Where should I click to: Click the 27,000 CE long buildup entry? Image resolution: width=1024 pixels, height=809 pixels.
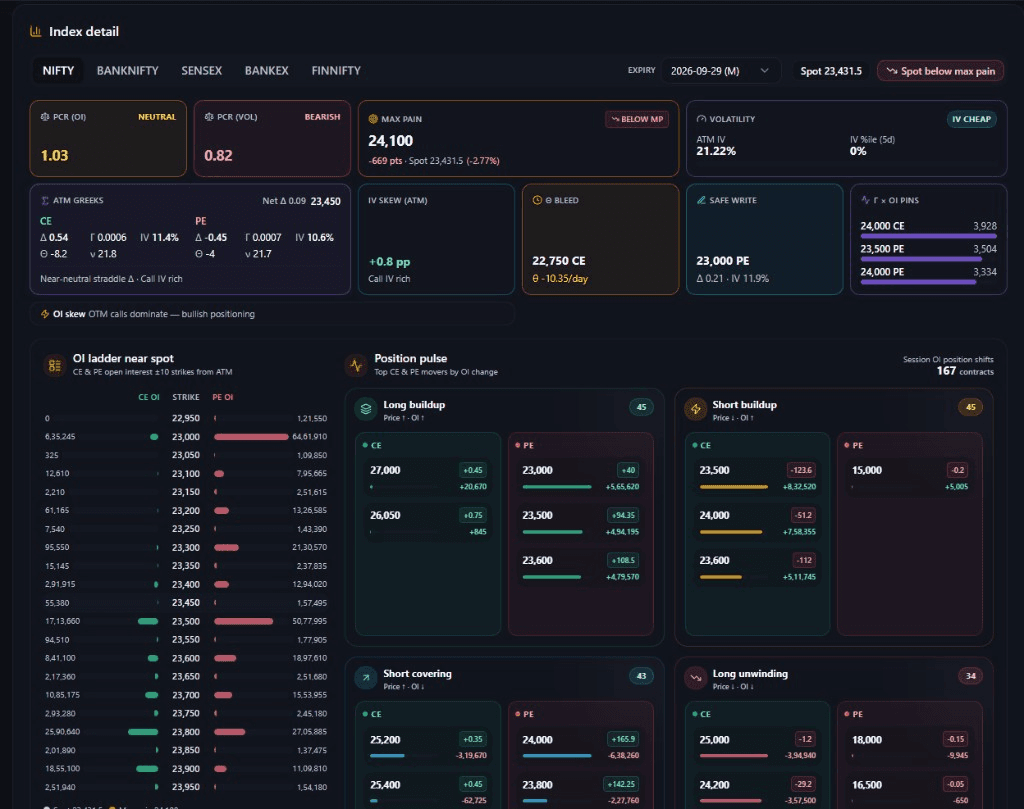point(428,478)
